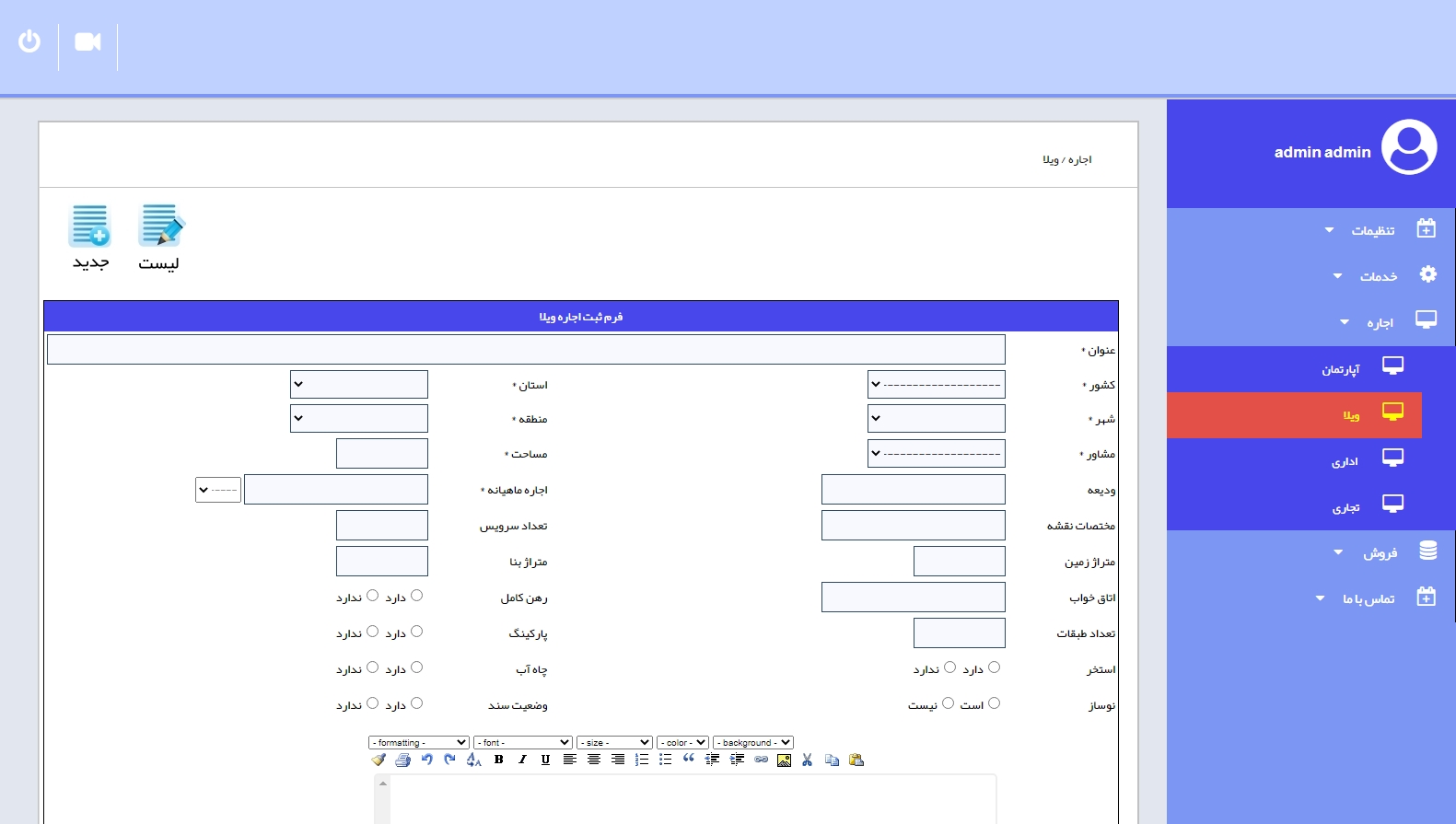This screenshot has height=824, width=1456.
Task: Open the کشور (country) dropdown
Action: [x=936, y=385]
